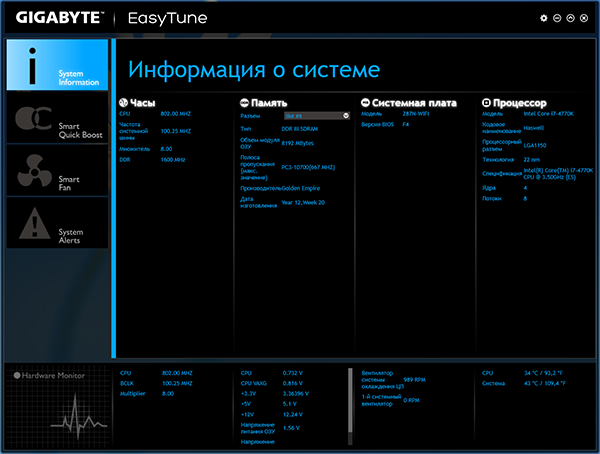This screenshot has height=454, width=600.
Task: Click the memory icon beside Память
Action: (x=244, y=103)
